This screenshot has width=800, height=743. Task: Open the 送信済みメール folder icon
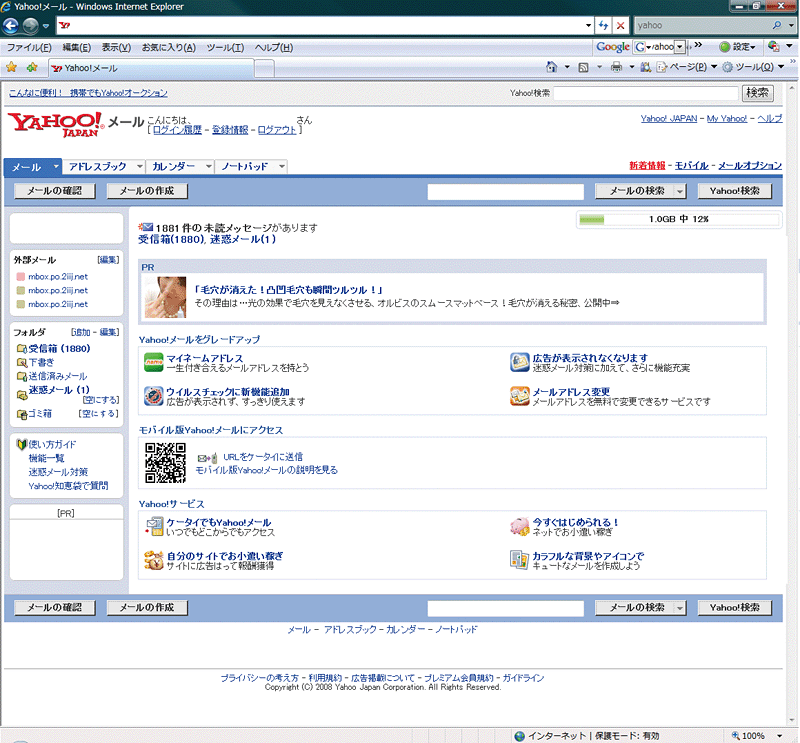22,376
